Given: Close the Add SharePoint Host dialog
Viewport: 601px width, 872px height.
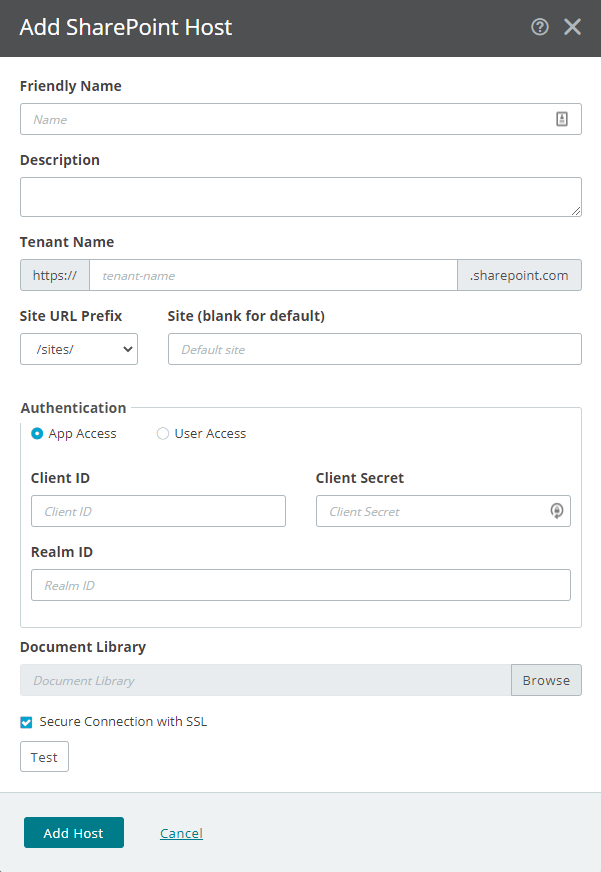Looking at the screenshot, I should pyautogui.click(x=572, y=27).
